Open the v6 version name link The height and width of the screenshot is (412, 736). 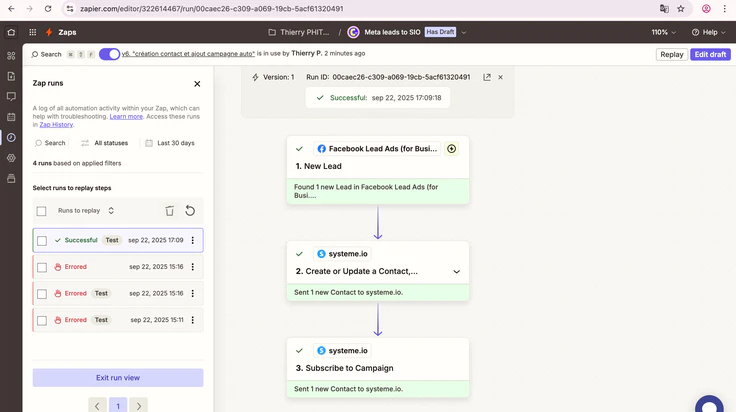point(188,53)
